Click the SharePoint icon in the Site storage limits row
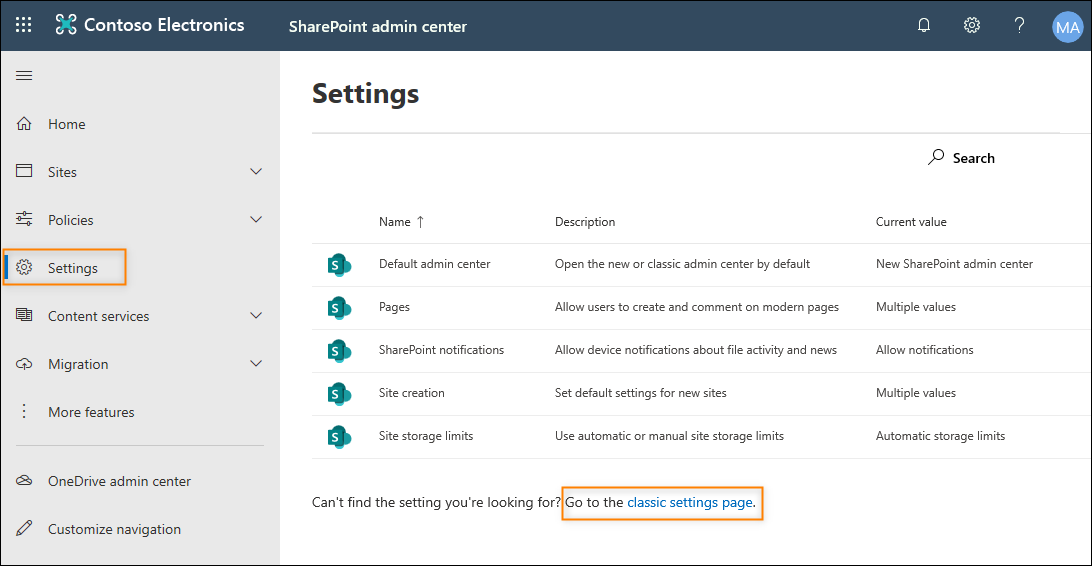This screenshot has height=566, width=1092. click(339, 437)
